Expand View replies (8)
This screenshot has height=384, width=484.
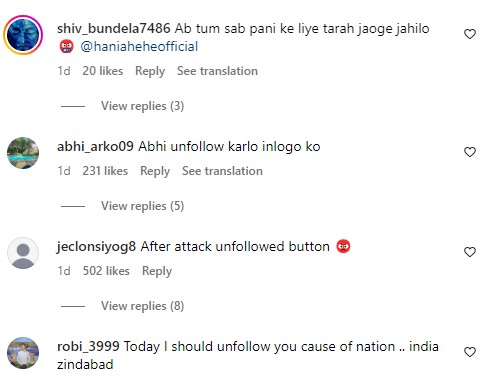point(142,306)
